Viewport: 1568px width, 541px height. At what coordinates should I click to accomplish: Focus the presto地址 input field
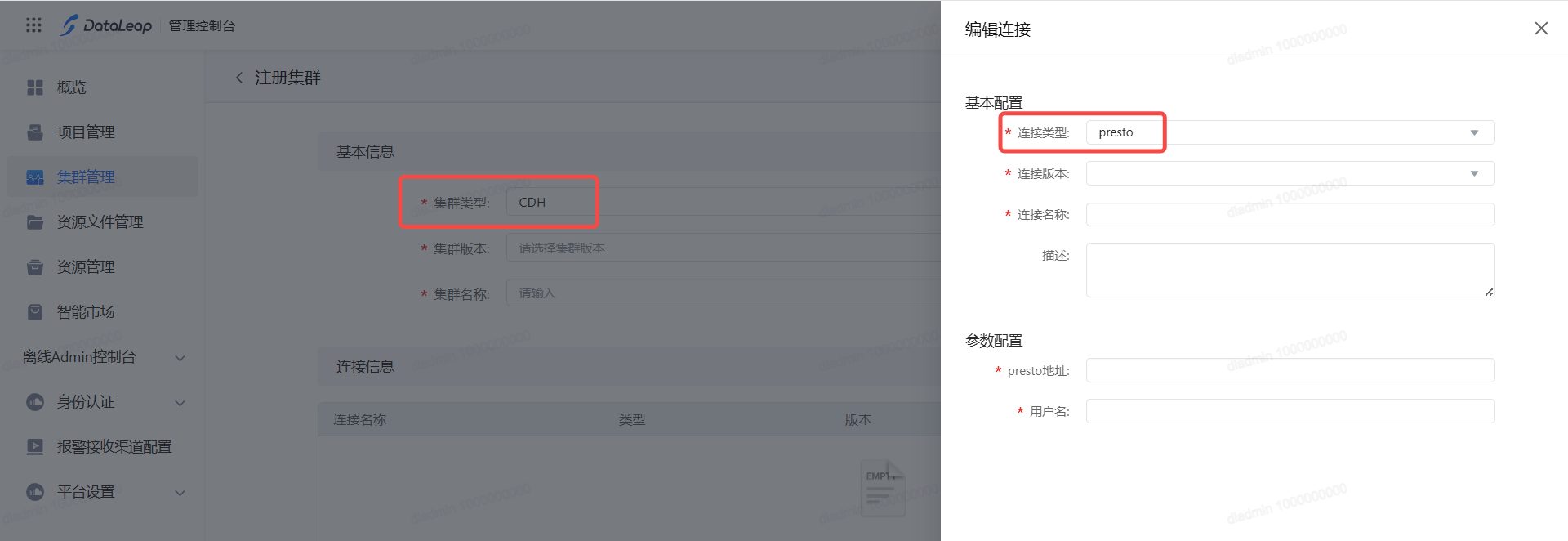1290,370
